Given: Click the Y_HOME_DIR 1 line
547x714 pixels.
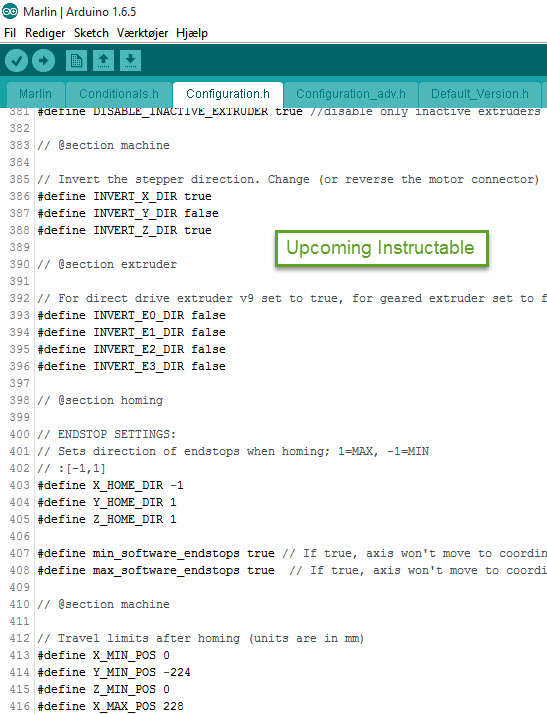Looking at the screenshot, I should click(107, 502).
